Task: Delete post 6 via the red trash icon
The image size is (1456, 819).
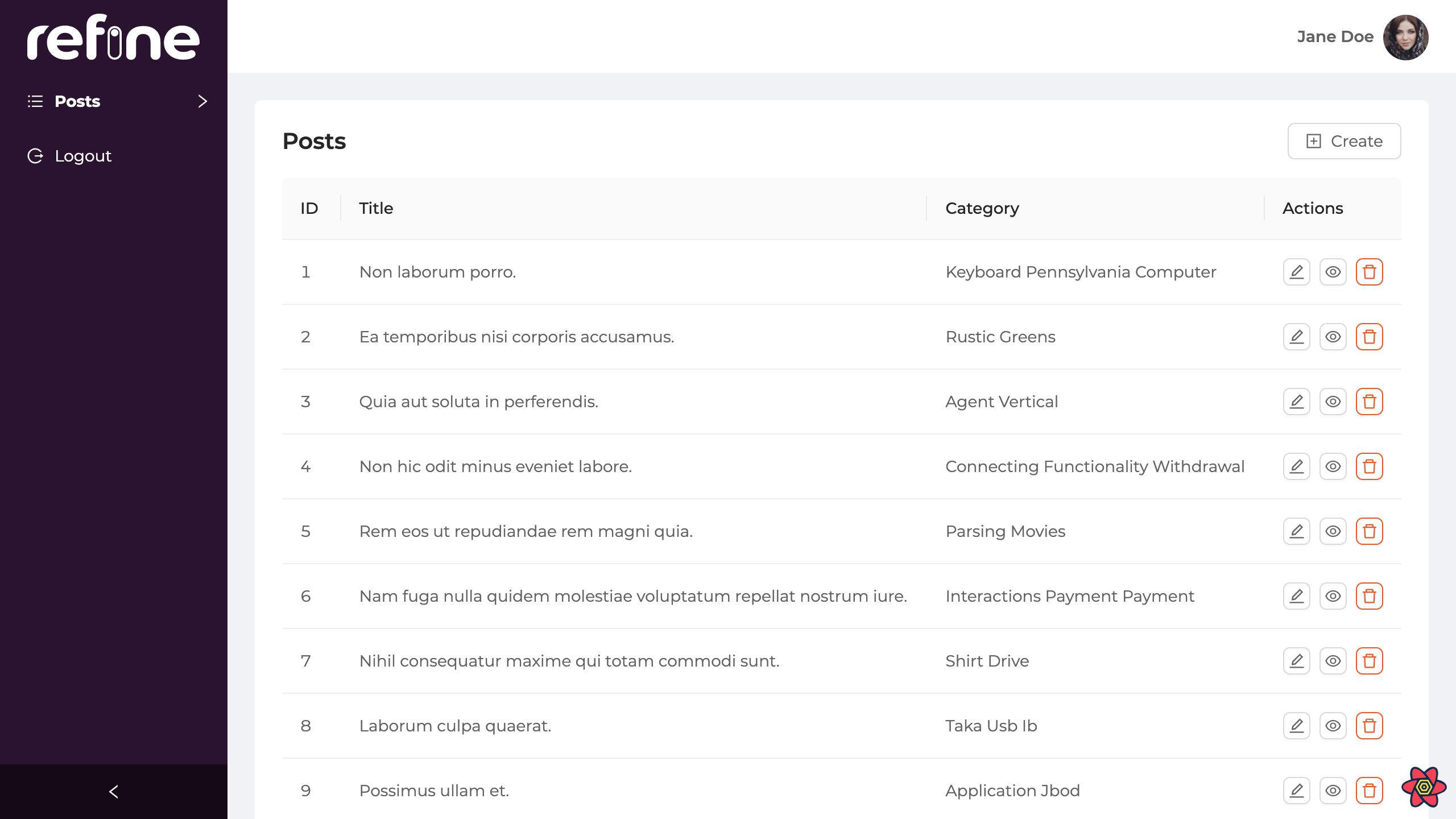Action: (1369, 596)
